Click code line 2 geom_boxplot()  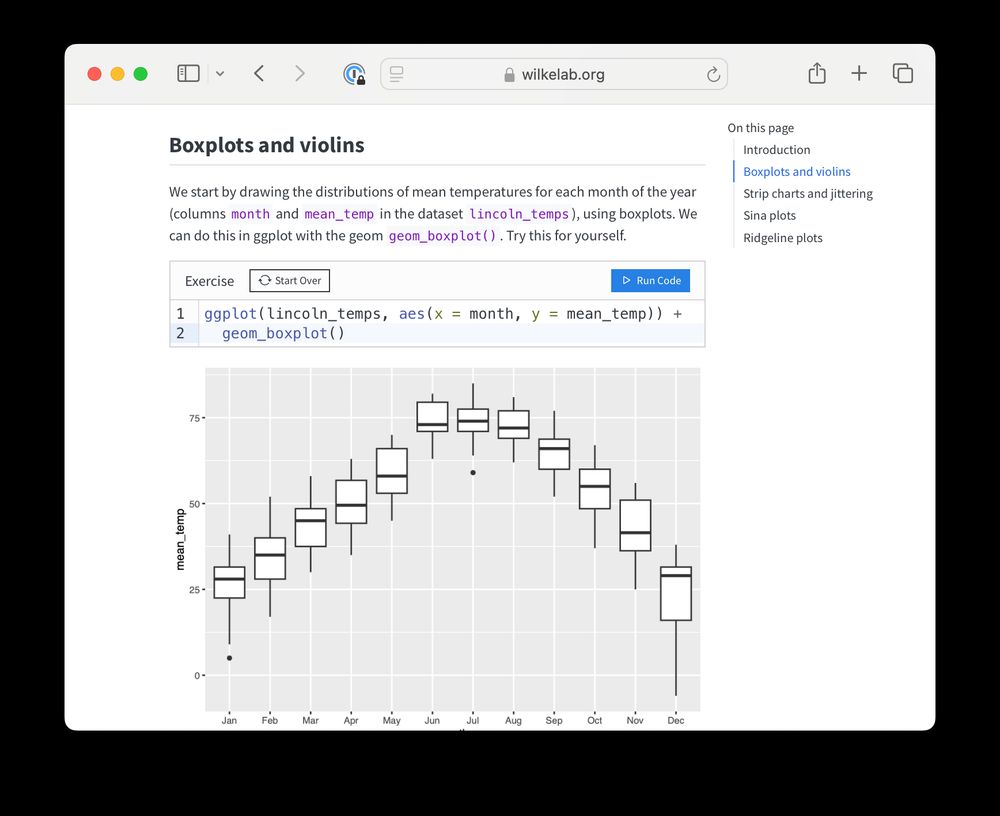283,333
